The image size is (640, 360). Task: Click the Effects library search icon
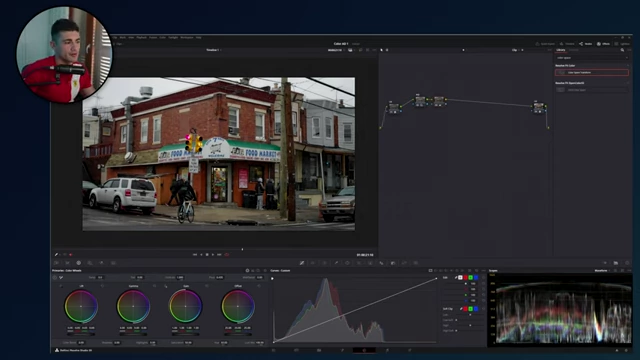click(622, 50)
